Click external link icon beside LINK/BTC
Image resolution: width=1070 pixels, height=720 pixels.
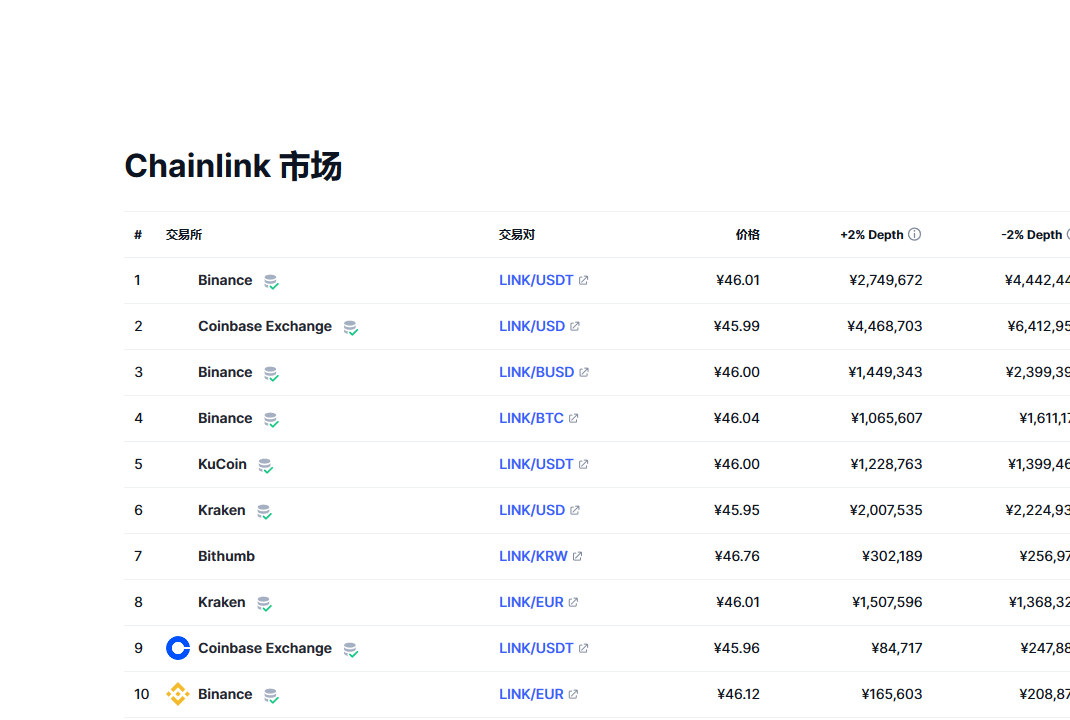coord(574,418)
